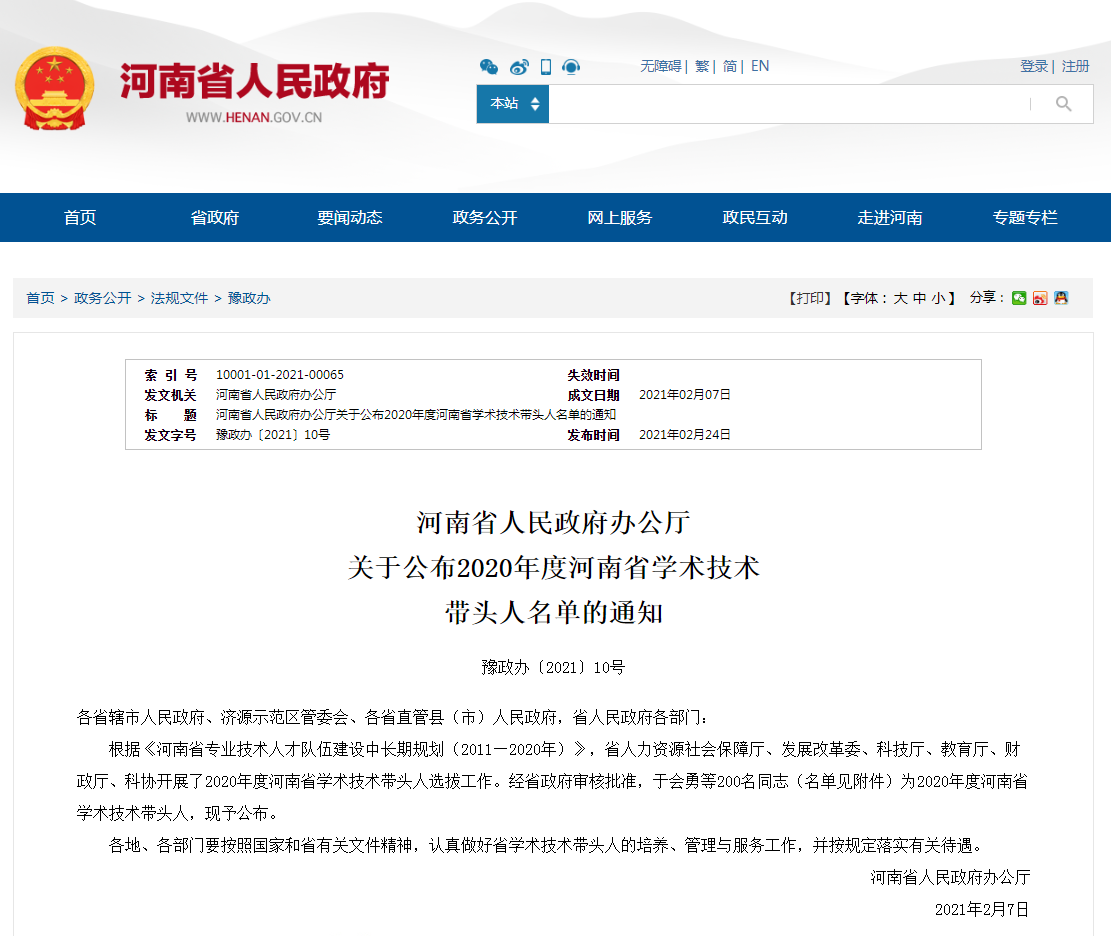The width and height of the screenshot is (1111, 936).
Task: Go to 网上服务 in navigation bar
Action: (620, 218)
